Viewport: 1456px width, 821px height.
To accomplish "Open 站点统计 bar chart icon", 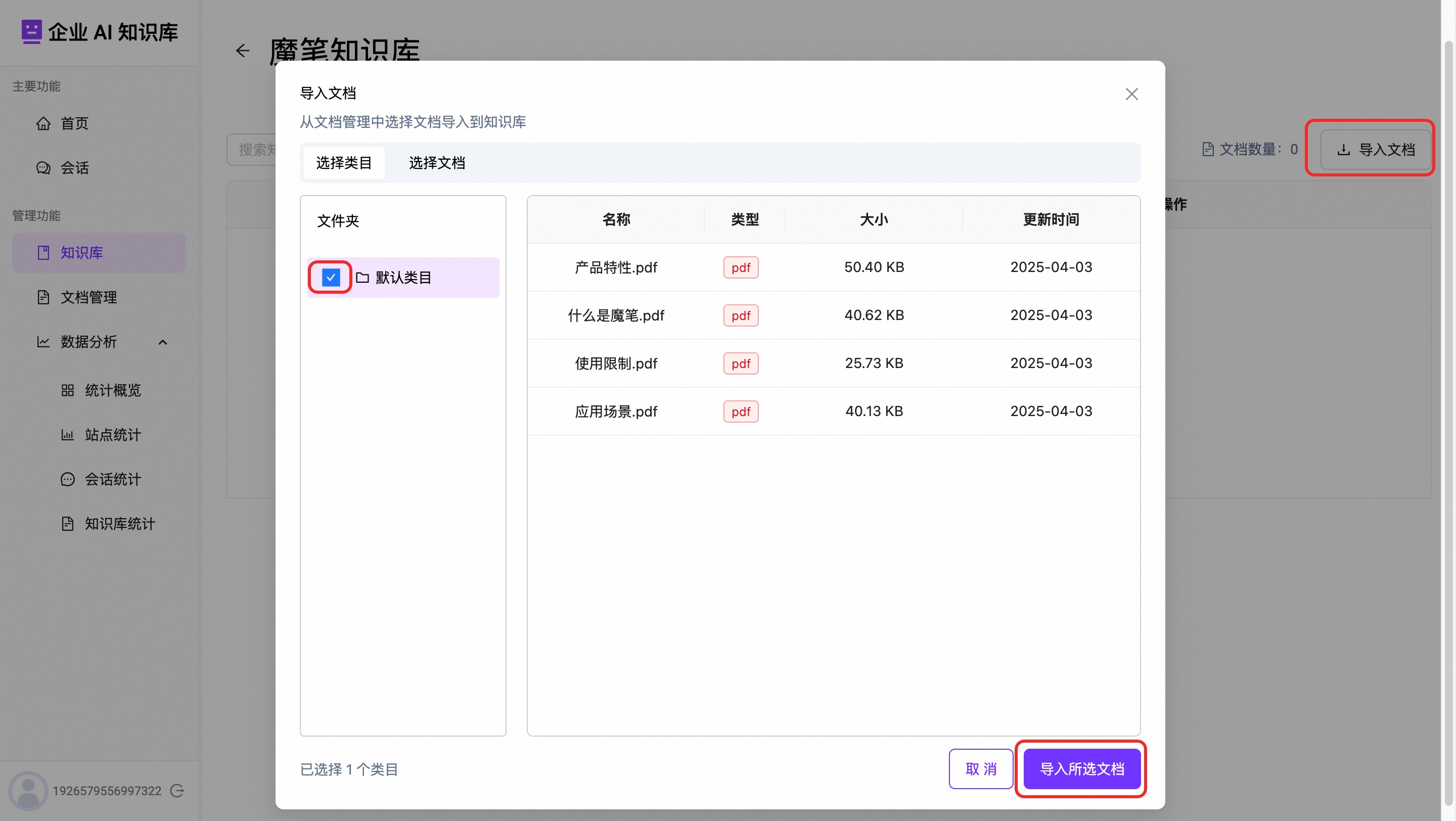I will click(x=67, y=435).
